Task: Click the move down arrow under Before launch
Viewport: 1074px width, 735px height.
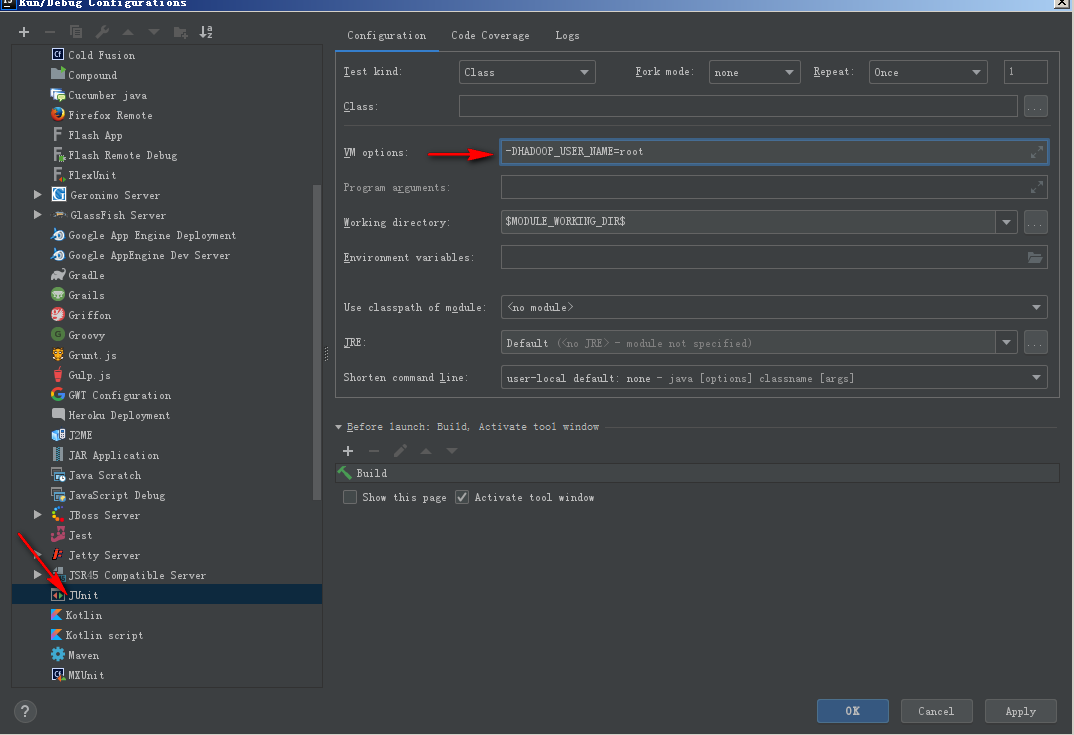Action: click(452, 451)
